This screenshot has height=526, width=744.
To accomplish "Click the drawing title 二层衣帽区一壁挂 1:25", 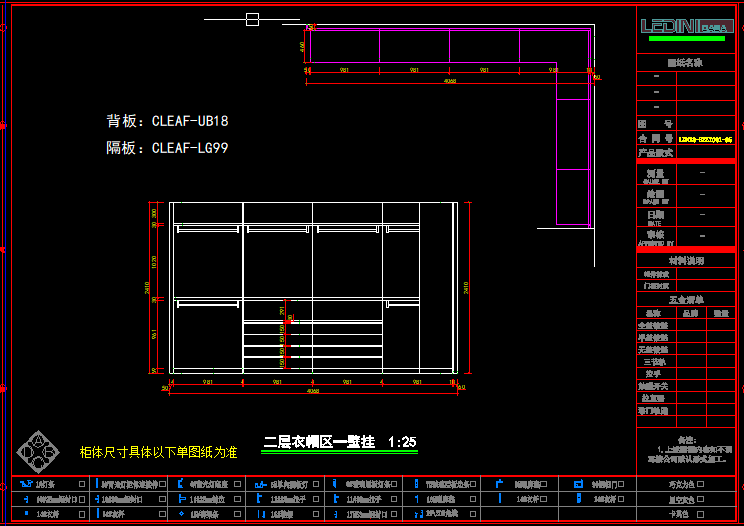I will point(339,442).
